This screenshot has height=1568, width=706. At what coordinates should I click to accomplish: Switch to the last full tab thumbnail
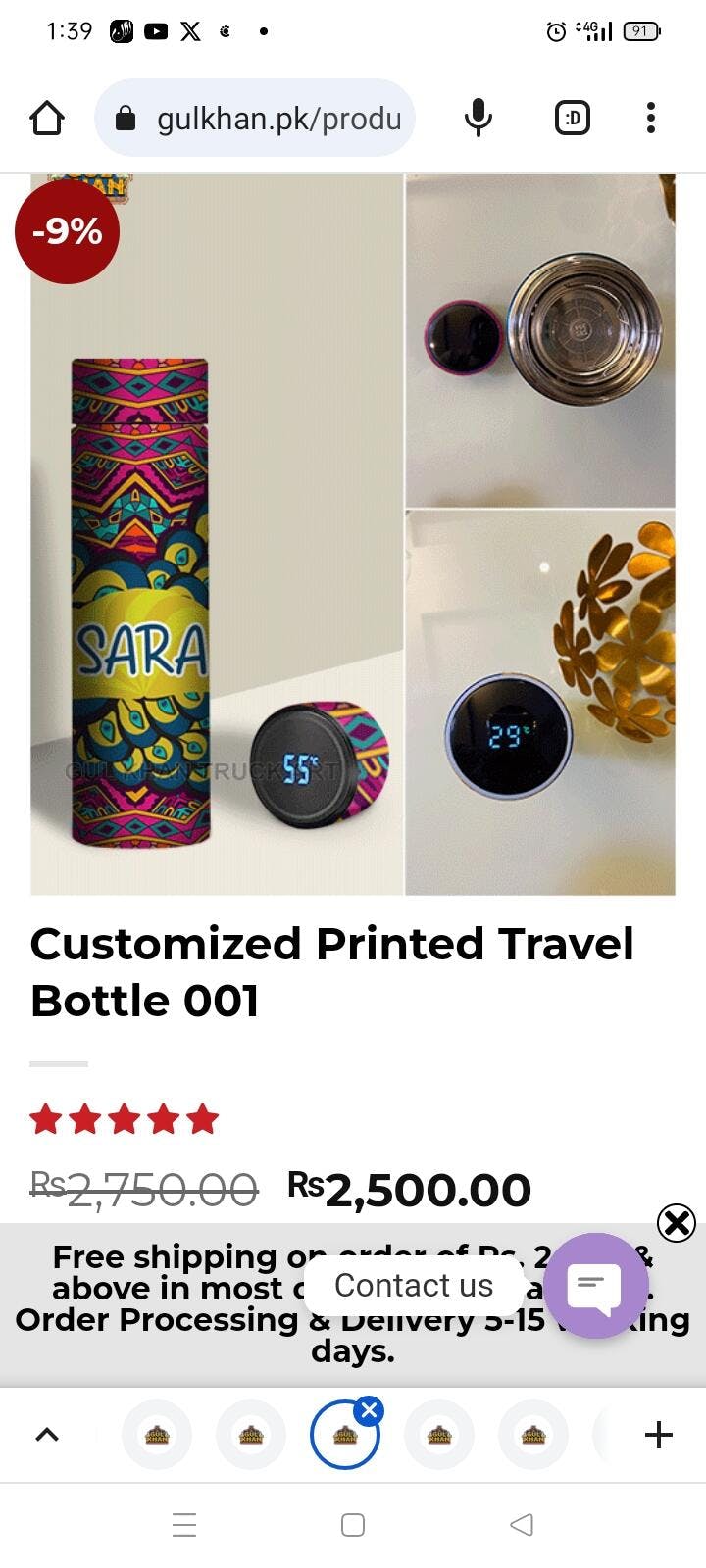point(533,1435)
